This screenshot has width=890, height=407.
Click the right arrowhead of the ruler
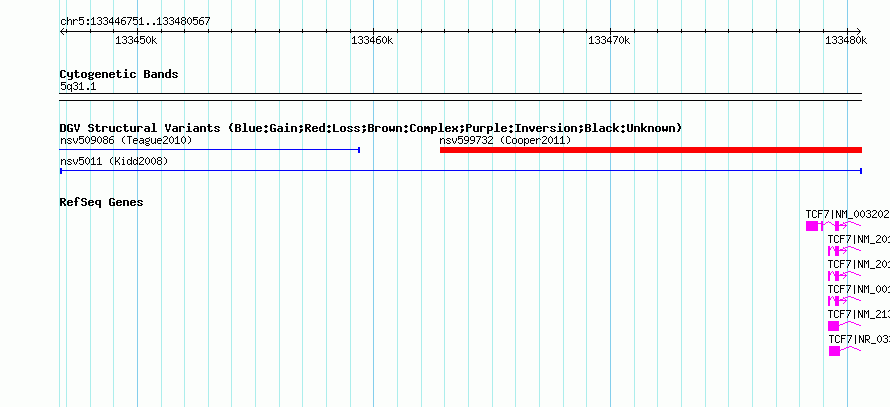(859, 31)
